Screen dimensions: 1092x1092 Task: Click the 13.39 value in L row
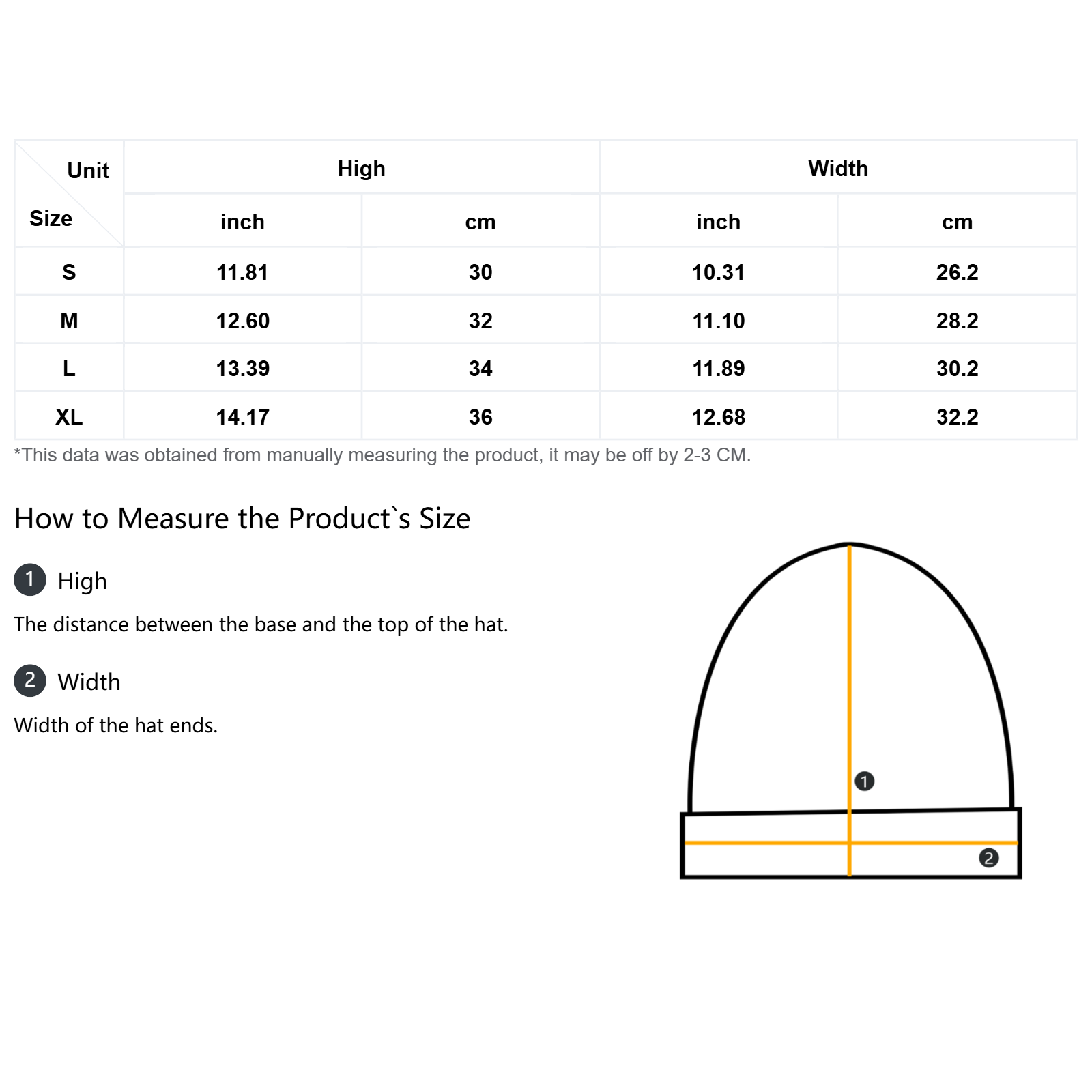point(242,369)
